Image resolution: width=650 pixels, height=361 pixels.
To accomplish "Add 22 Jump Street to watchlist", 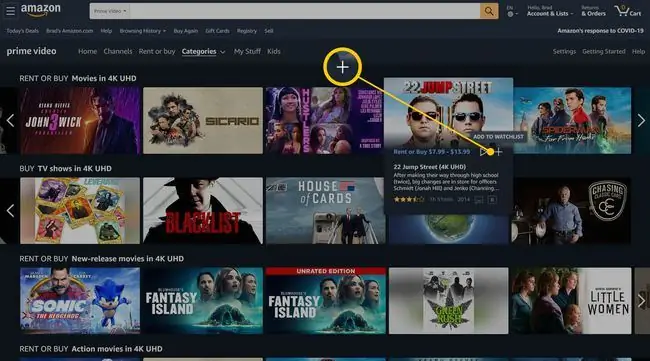I will click(x=499, y=152).
